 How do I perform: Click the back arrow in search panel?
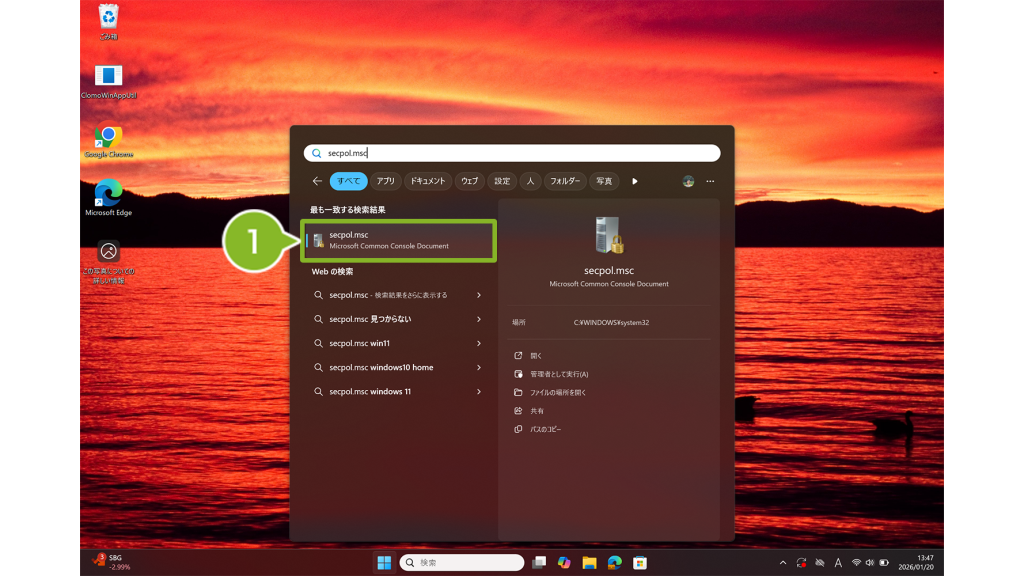[x=317, y=181]
